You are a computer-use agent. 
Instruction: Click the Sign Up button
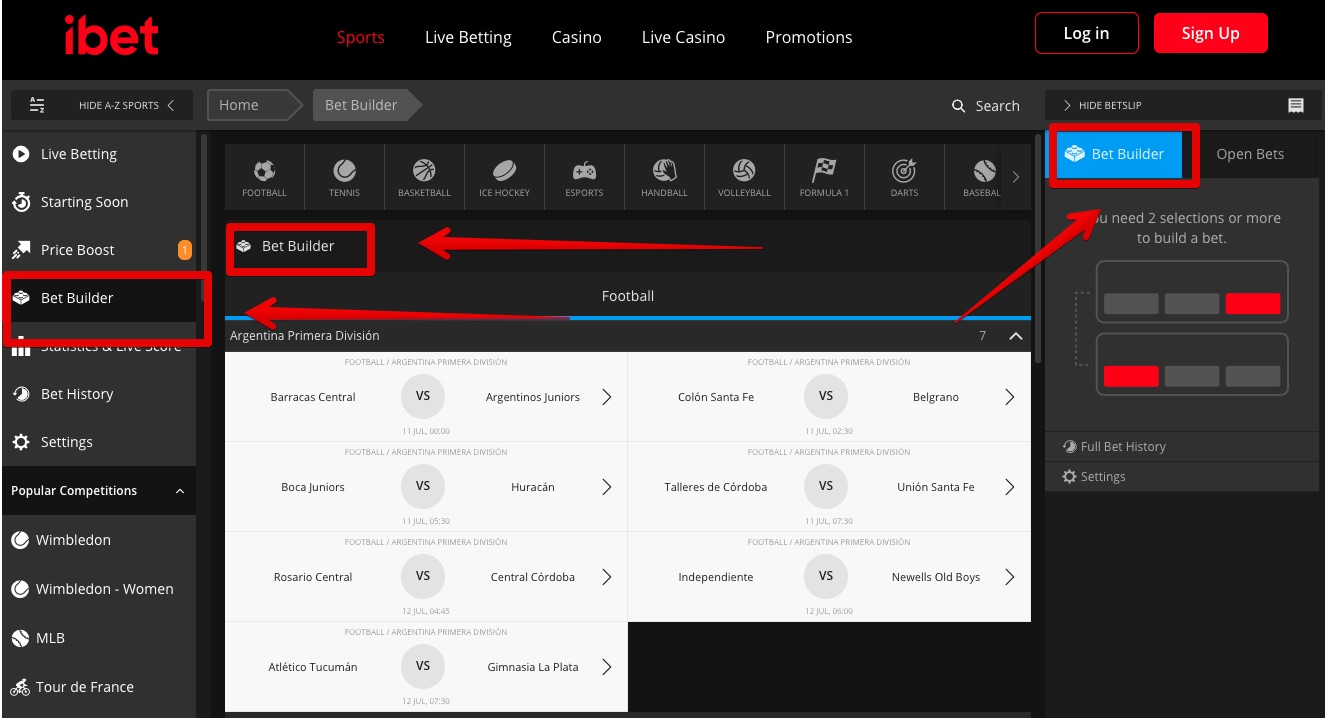[1210, 33]
